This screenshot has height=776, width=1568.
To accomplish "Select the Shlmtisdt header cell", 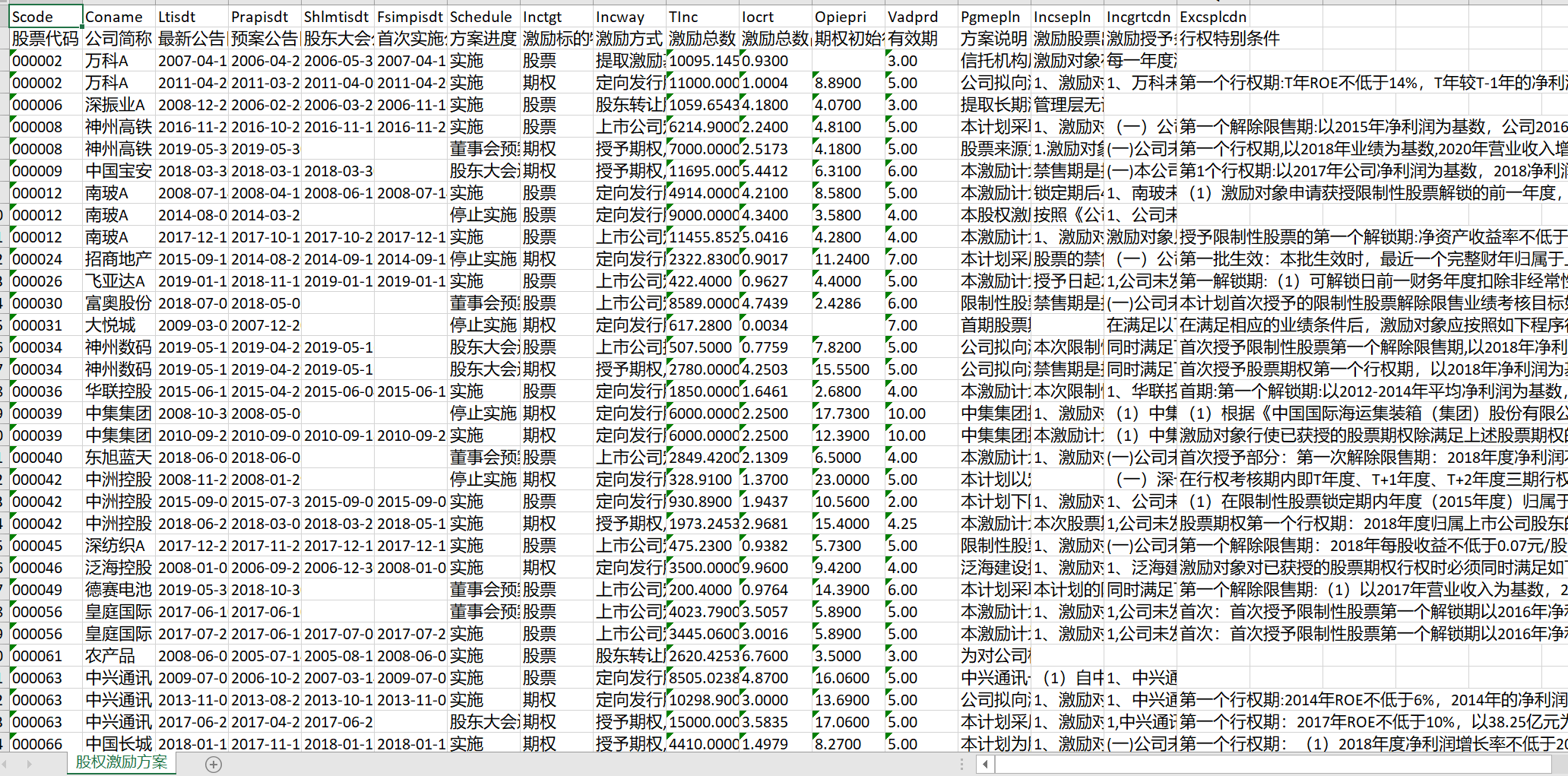I will (337, 17).
